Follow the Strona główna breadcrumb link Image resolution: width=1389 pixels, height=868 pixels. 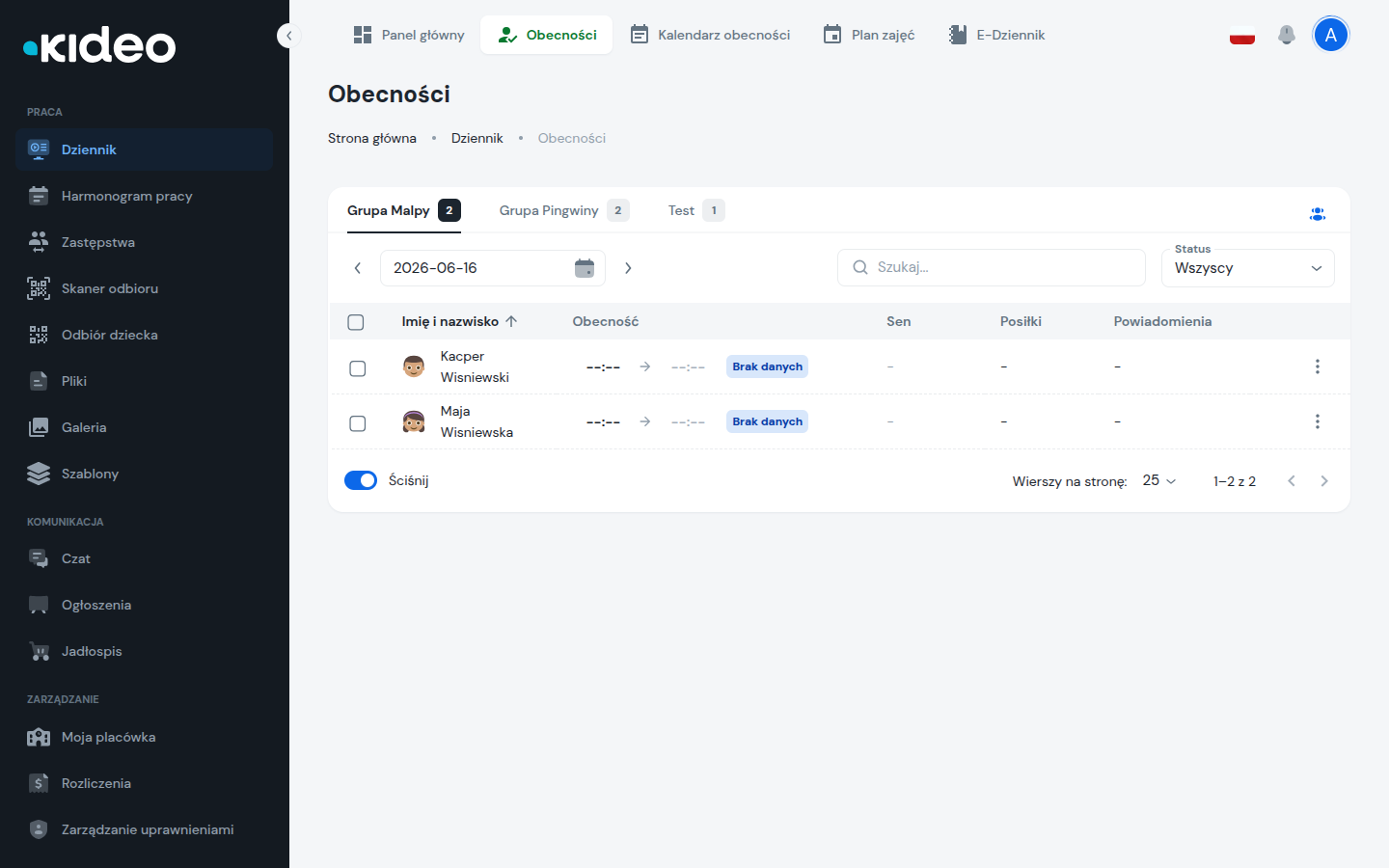(x=372, y=138)
